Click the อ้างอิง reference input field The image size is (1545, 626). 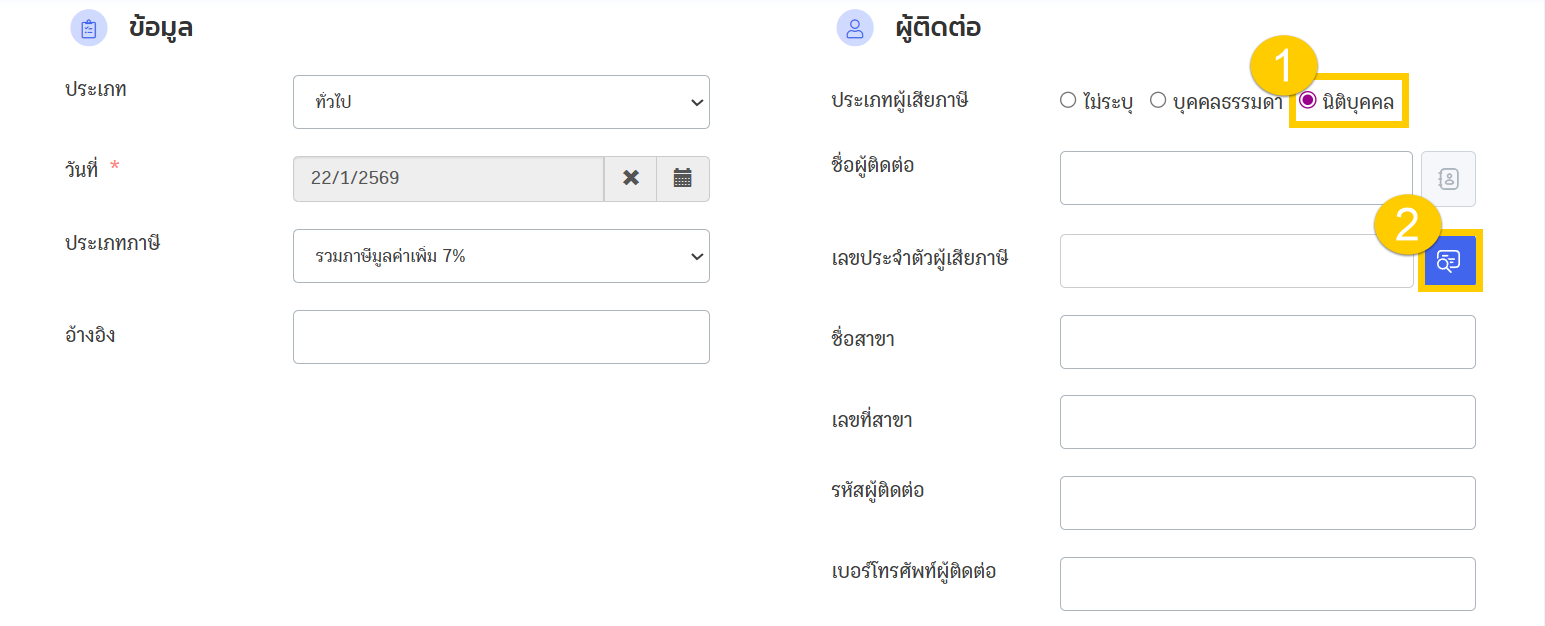click(501, 337)
